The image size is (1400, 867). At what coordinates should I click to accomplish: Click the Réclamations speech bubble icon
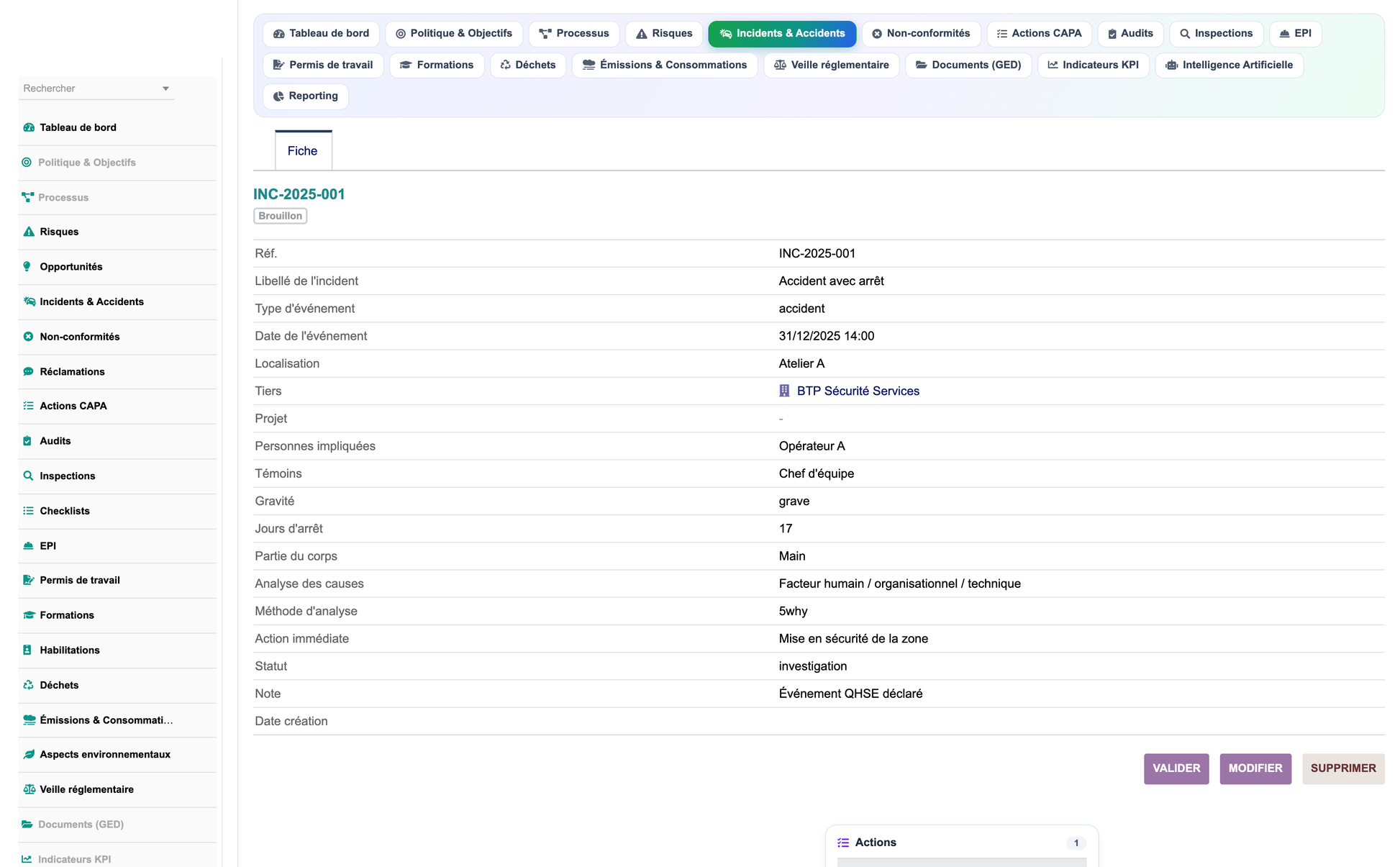coord(28,372)
